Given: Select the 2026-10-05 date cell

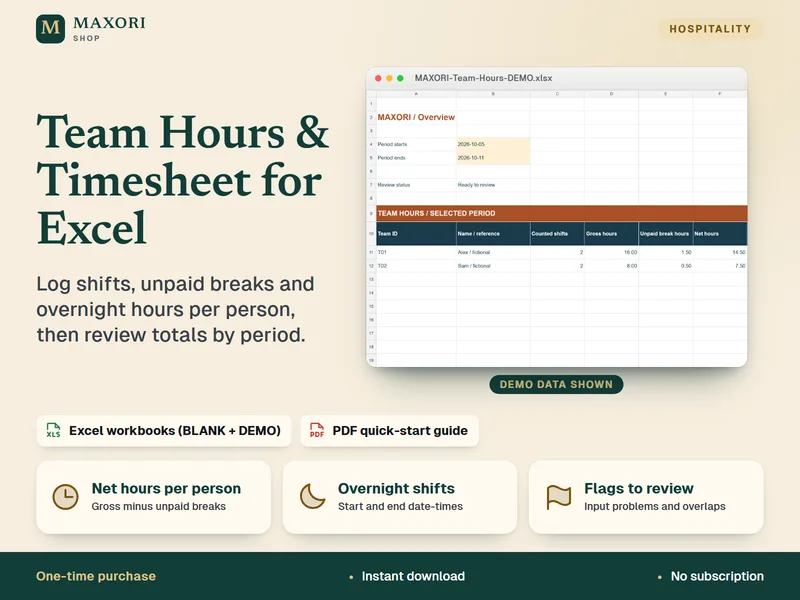Looking at the screenshot, I should [x=493, y=144].
